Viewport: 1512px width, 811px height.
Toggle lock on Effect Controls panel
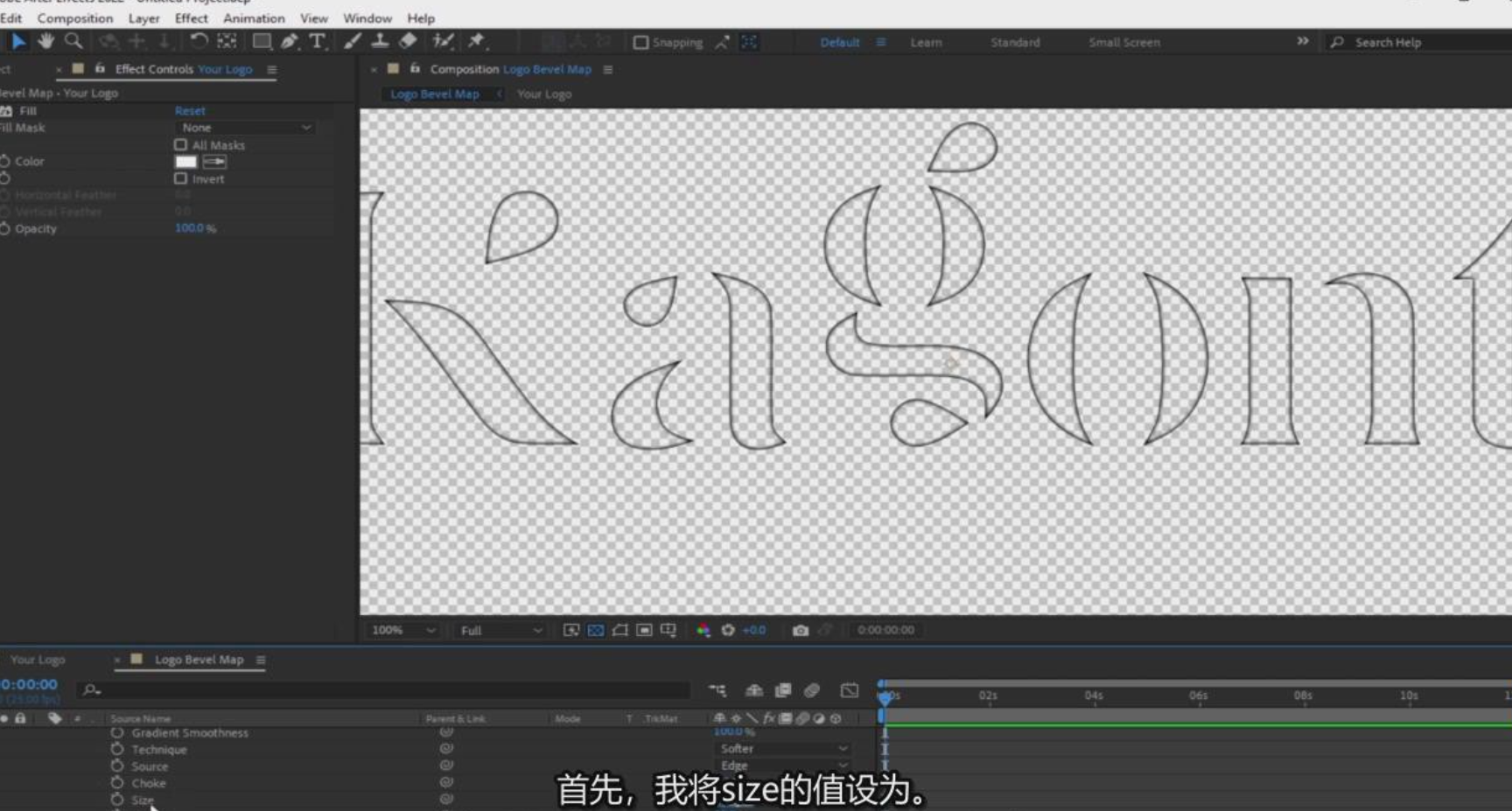pos(100,68)
